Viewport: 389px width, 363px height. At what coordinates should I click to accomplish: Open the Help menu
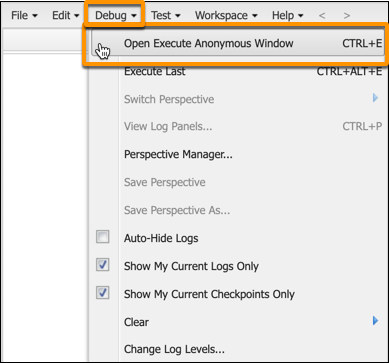(x=288, y=15)
